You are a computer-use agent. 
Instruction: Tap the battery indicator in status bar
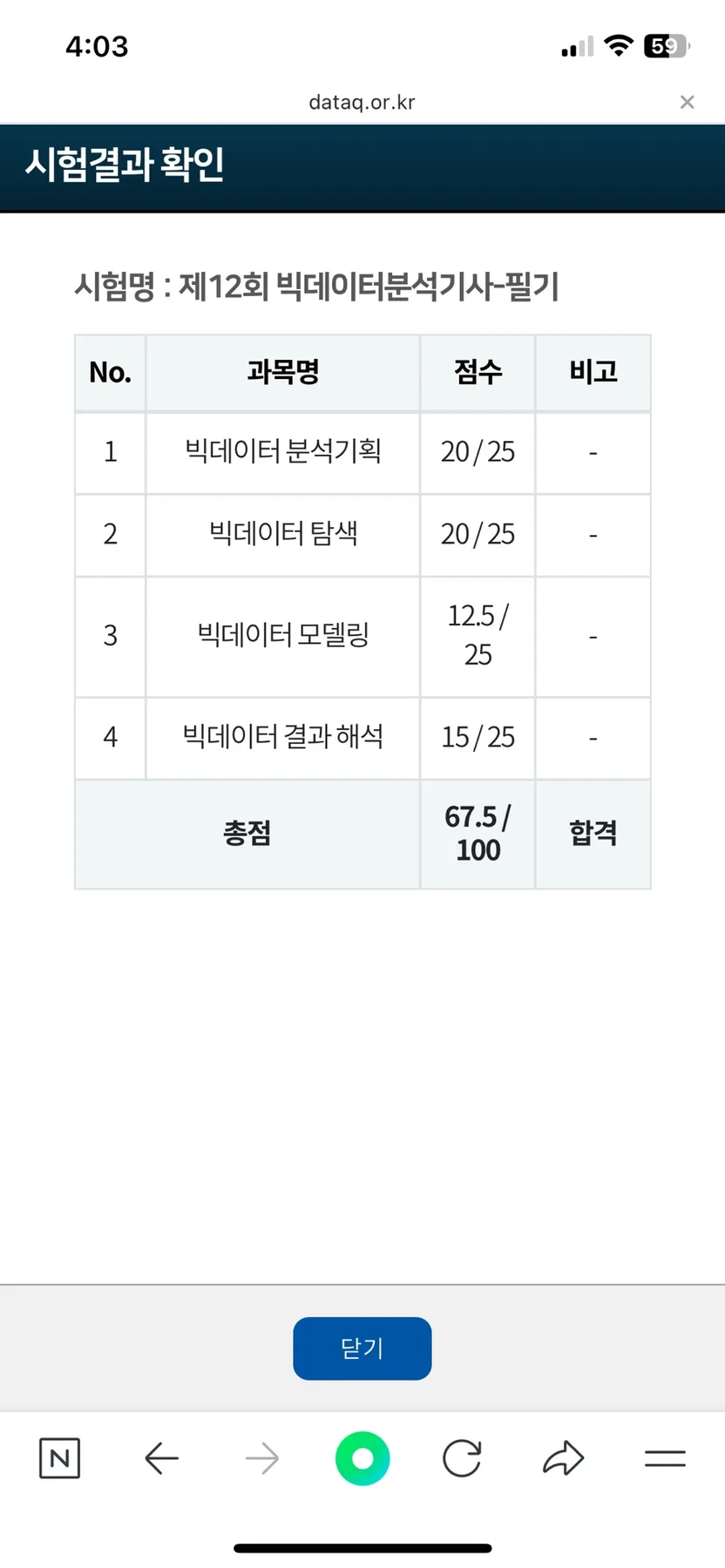click(667, 46)
